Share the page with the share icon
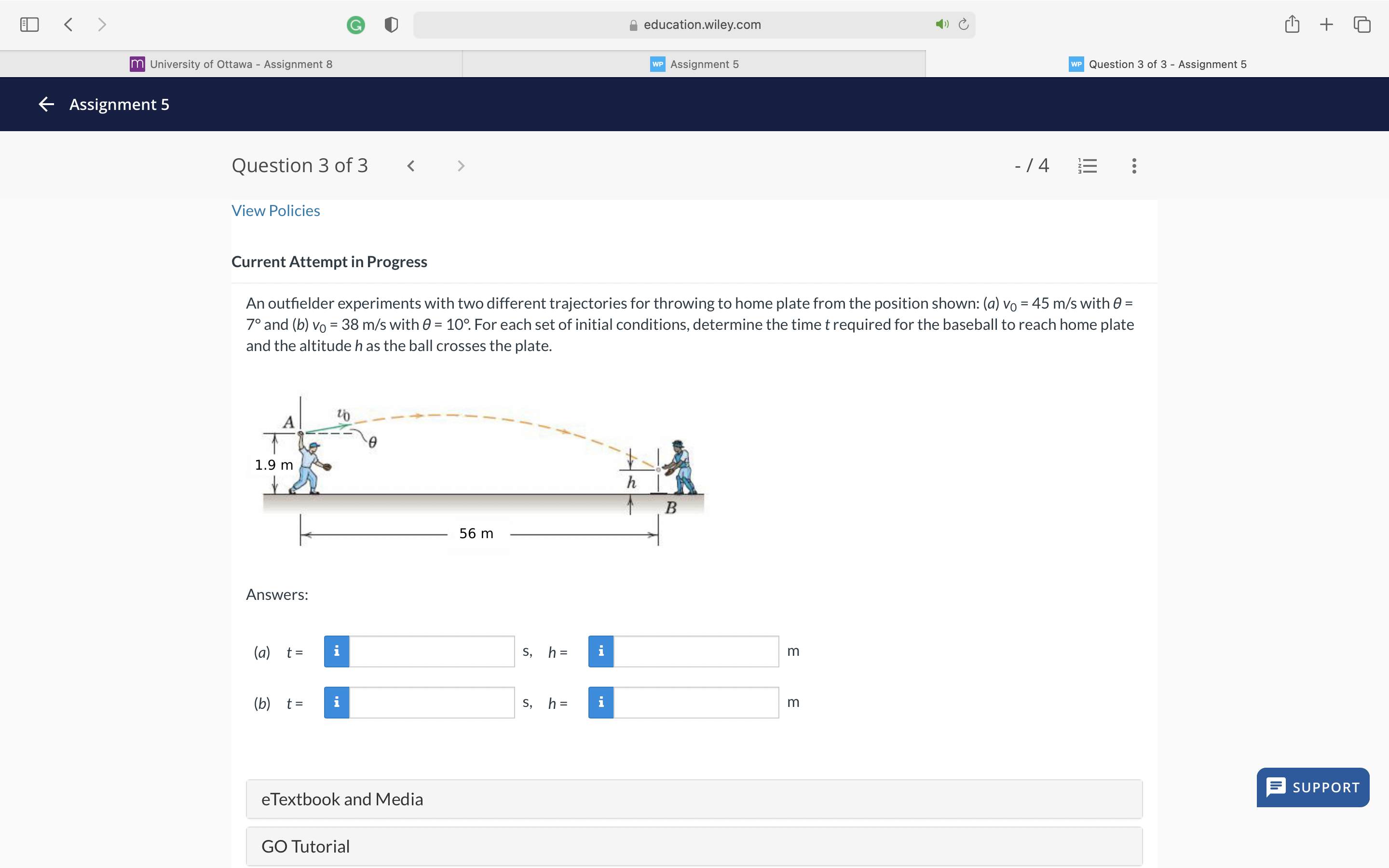This screenshot has width=1389, height=868. pyautogui.click(x=1292, y=24)
